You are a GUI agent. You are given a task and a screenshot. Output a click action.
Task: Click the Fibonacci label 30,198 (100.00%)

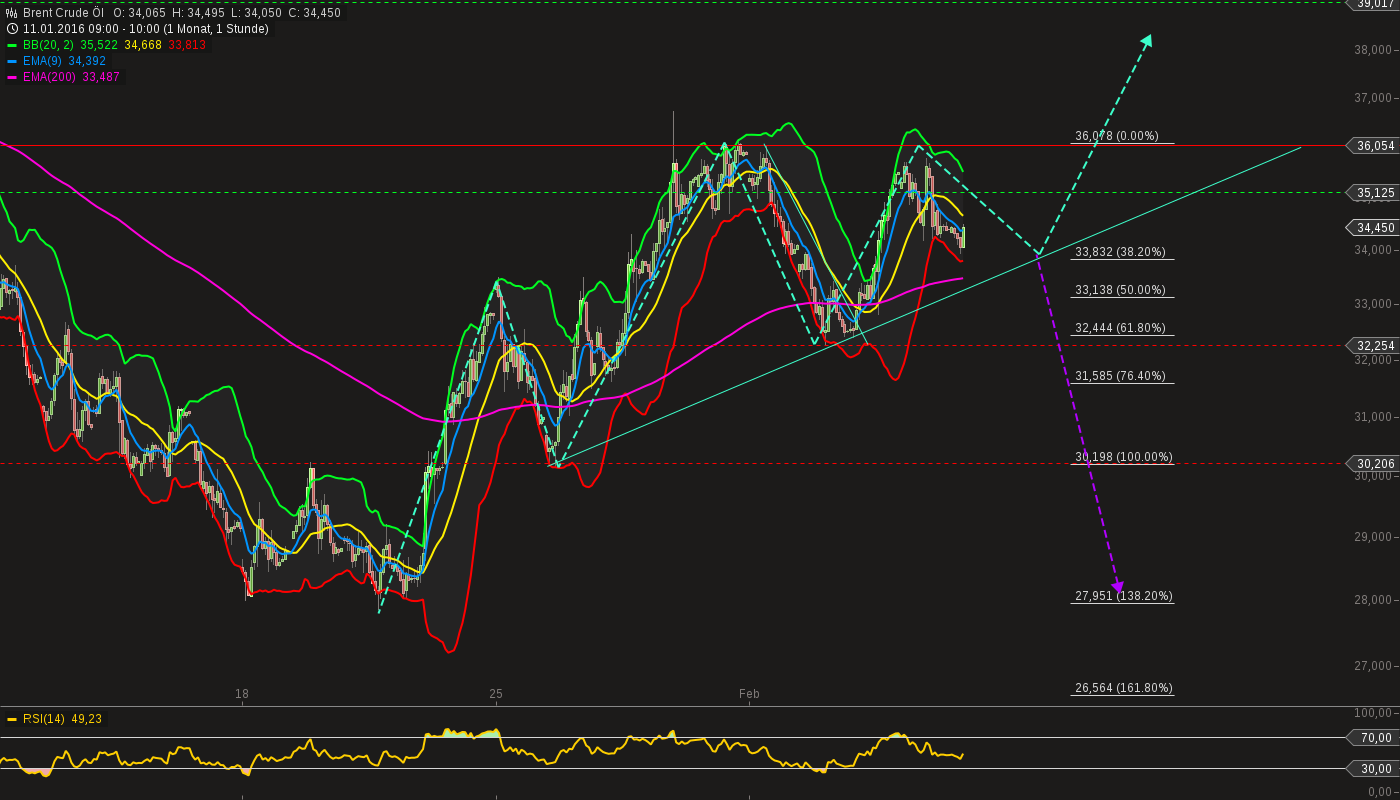[x=1124, y=457]
